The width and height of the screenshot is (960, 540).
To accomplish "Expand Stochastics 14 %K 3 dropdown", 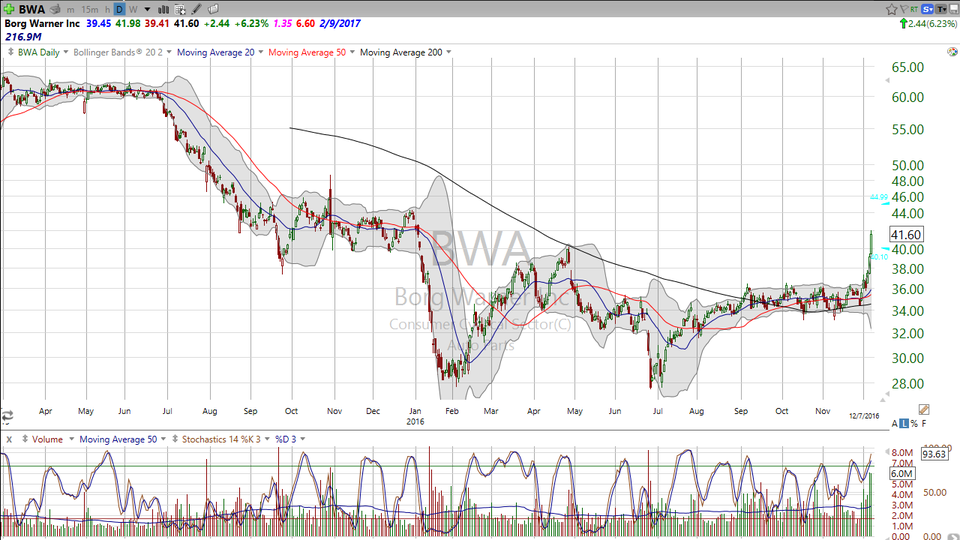I will [267, 439].
